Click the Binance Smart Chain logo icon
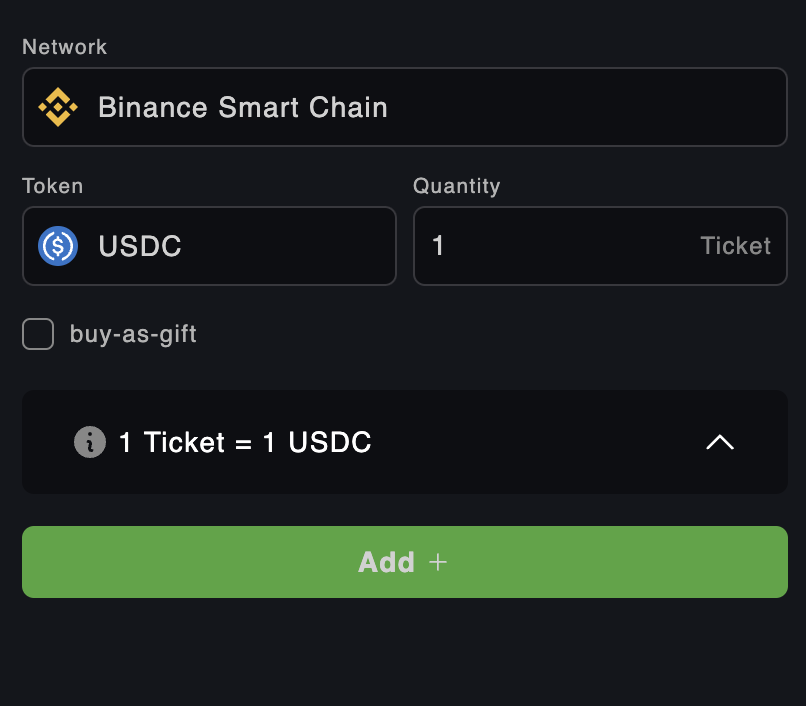Image resolution: width=806 pixels, height=706 pixels. [58, 107]
